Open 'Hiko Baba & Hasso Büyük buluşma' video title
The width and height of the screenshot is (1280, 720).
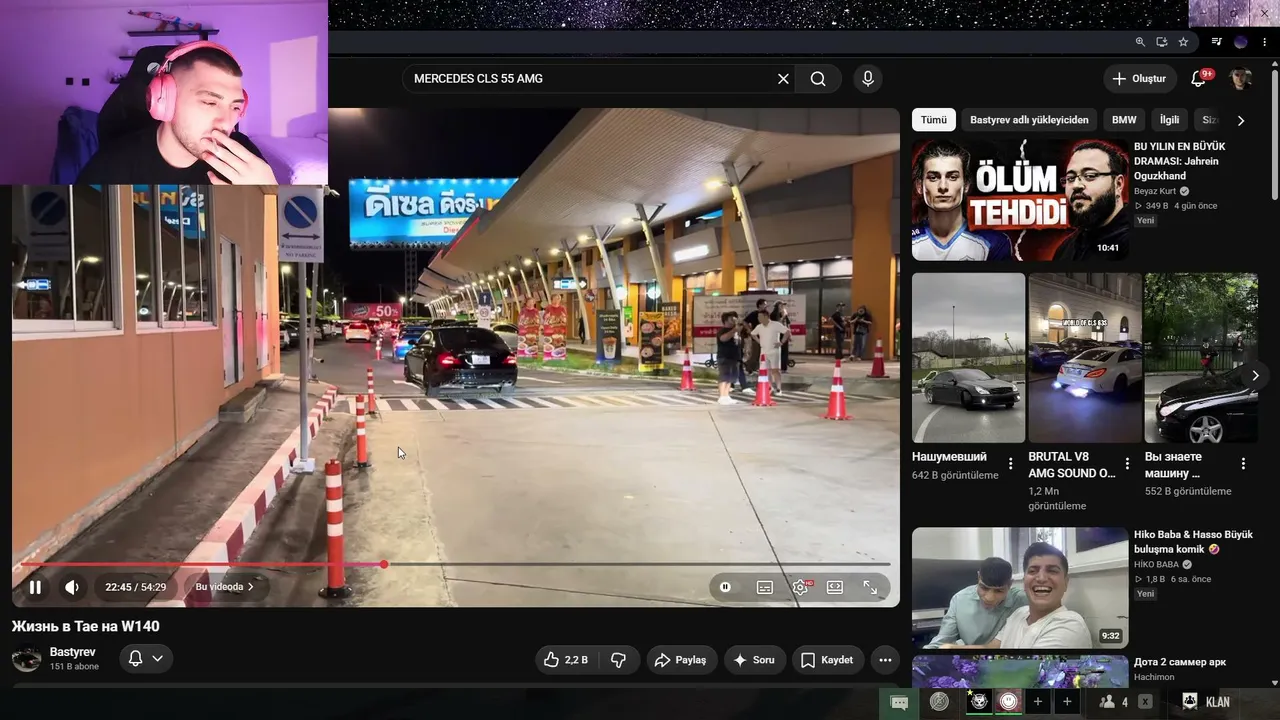[1193, 542]
